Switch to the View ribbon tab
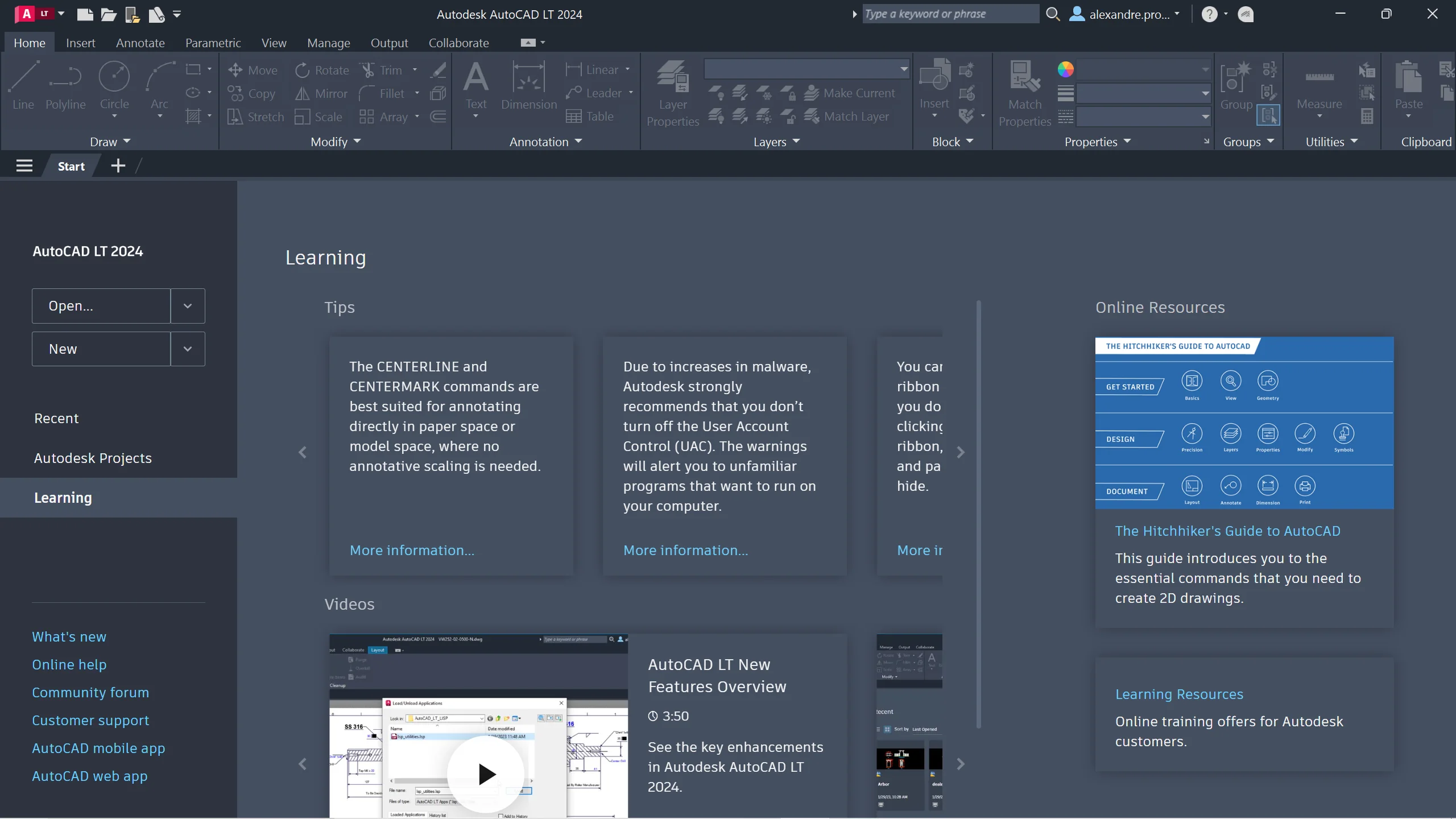Image resolution: width=1456 pixels, height=819 pixels. [x=274, y=43]
